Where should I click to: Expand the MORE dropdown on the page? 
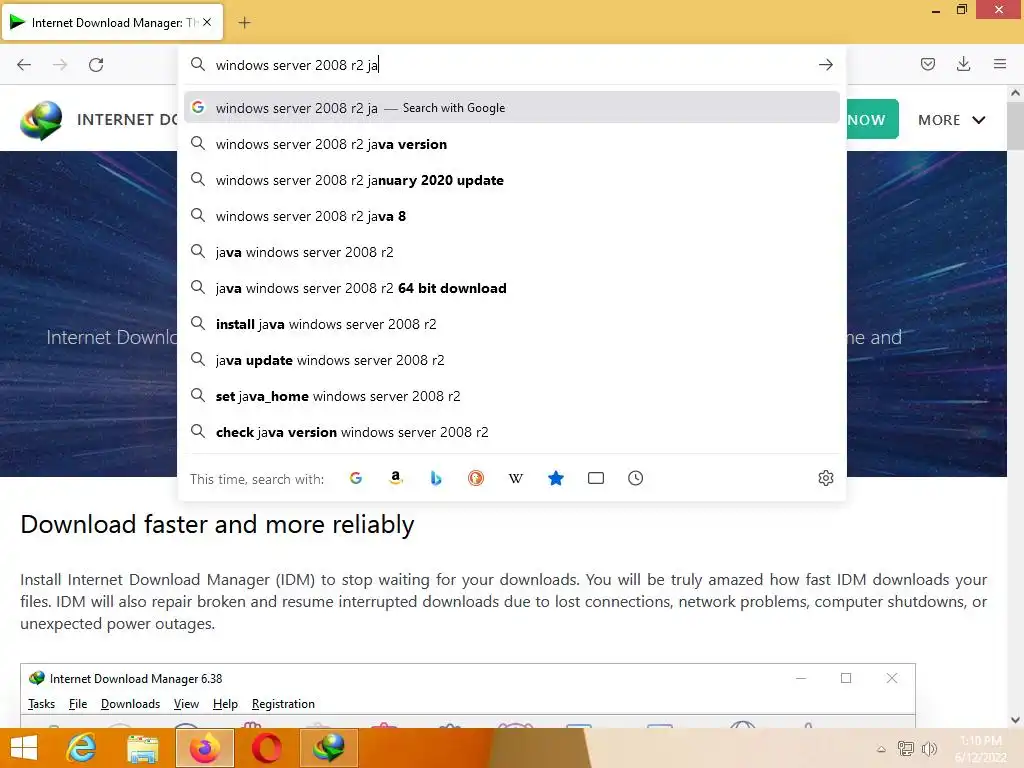951,120
